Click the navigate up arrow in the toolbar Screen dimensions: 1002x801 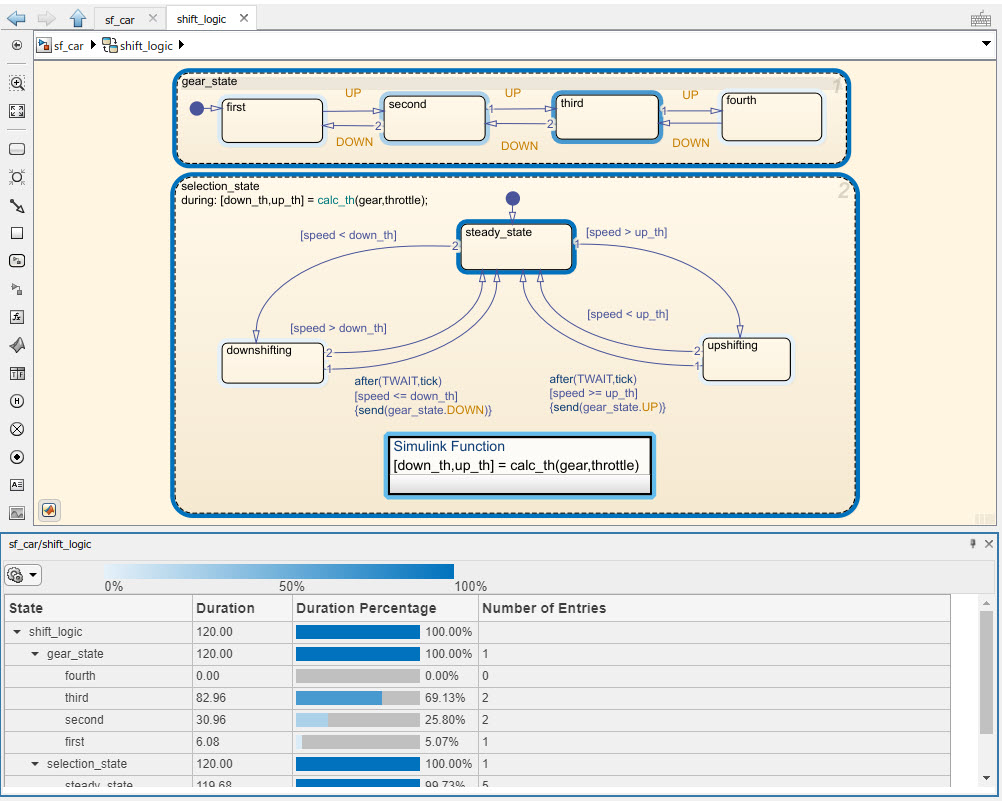coord(76,17)
